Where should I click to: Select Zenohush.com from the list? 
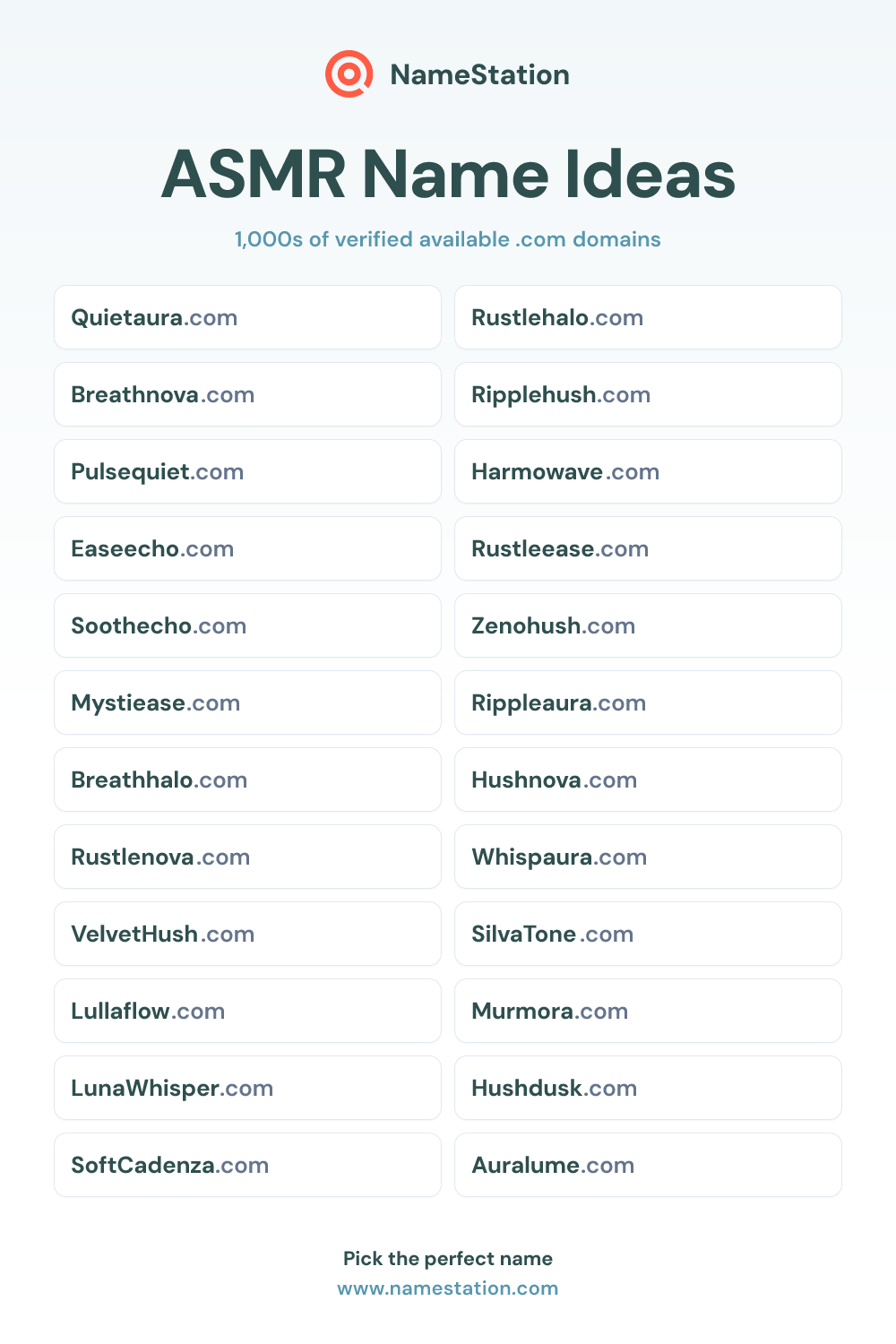[x=648, y=625]
